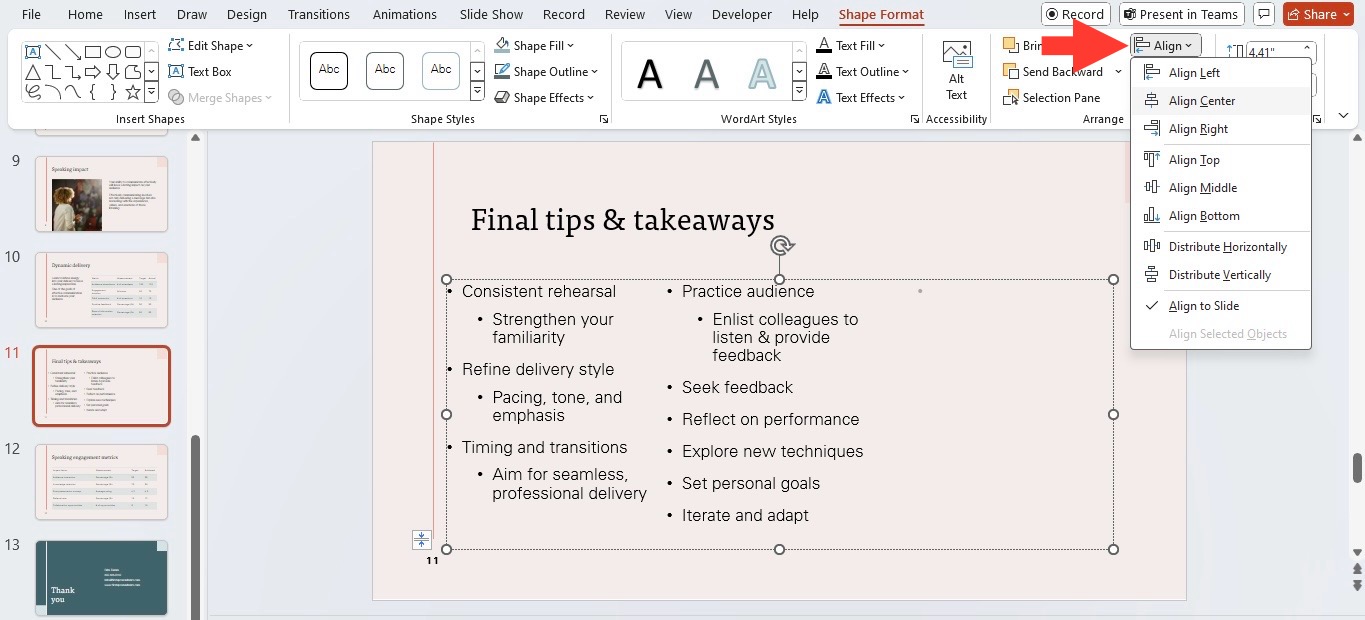Expand the Insert Shapes gallery More arrow
The height and width of the screenshot is (620, 1365).
coord(151,92)
